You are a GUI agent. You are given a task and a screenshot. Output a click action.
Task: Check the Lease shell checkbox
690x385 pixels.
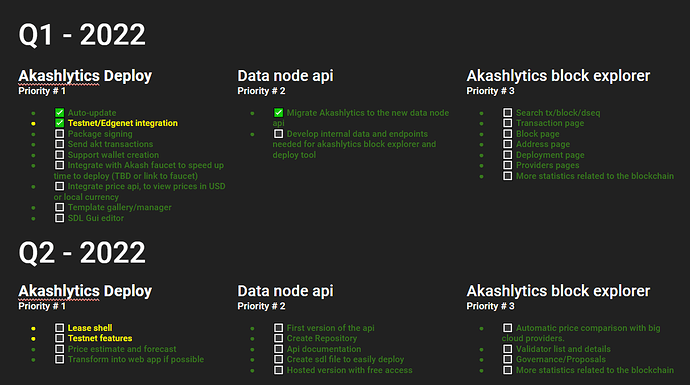pyautogui.click(x=59, y=328)
